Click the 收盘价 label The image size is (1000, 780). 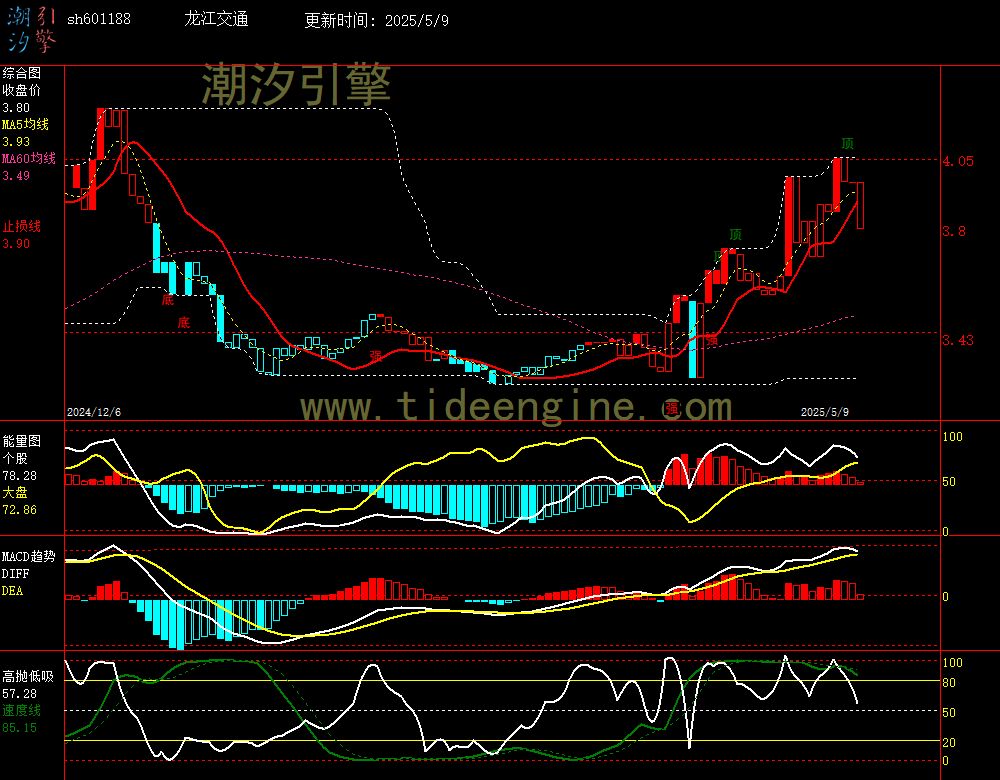pos(21,90)
